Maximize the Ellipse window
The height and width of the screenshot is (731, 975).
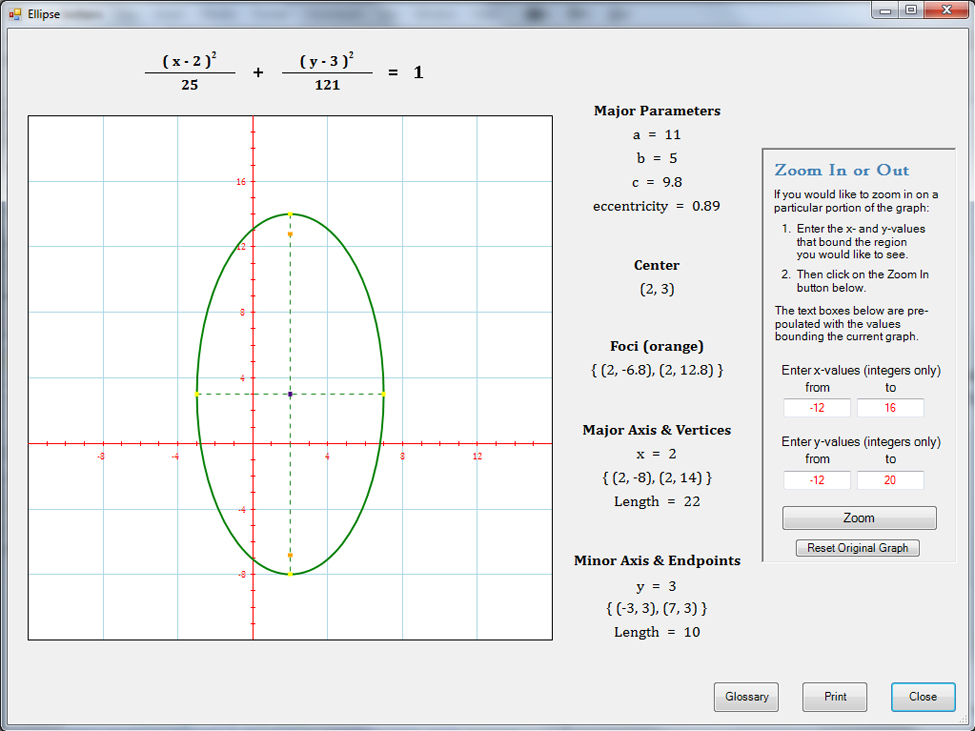[911, 10]
